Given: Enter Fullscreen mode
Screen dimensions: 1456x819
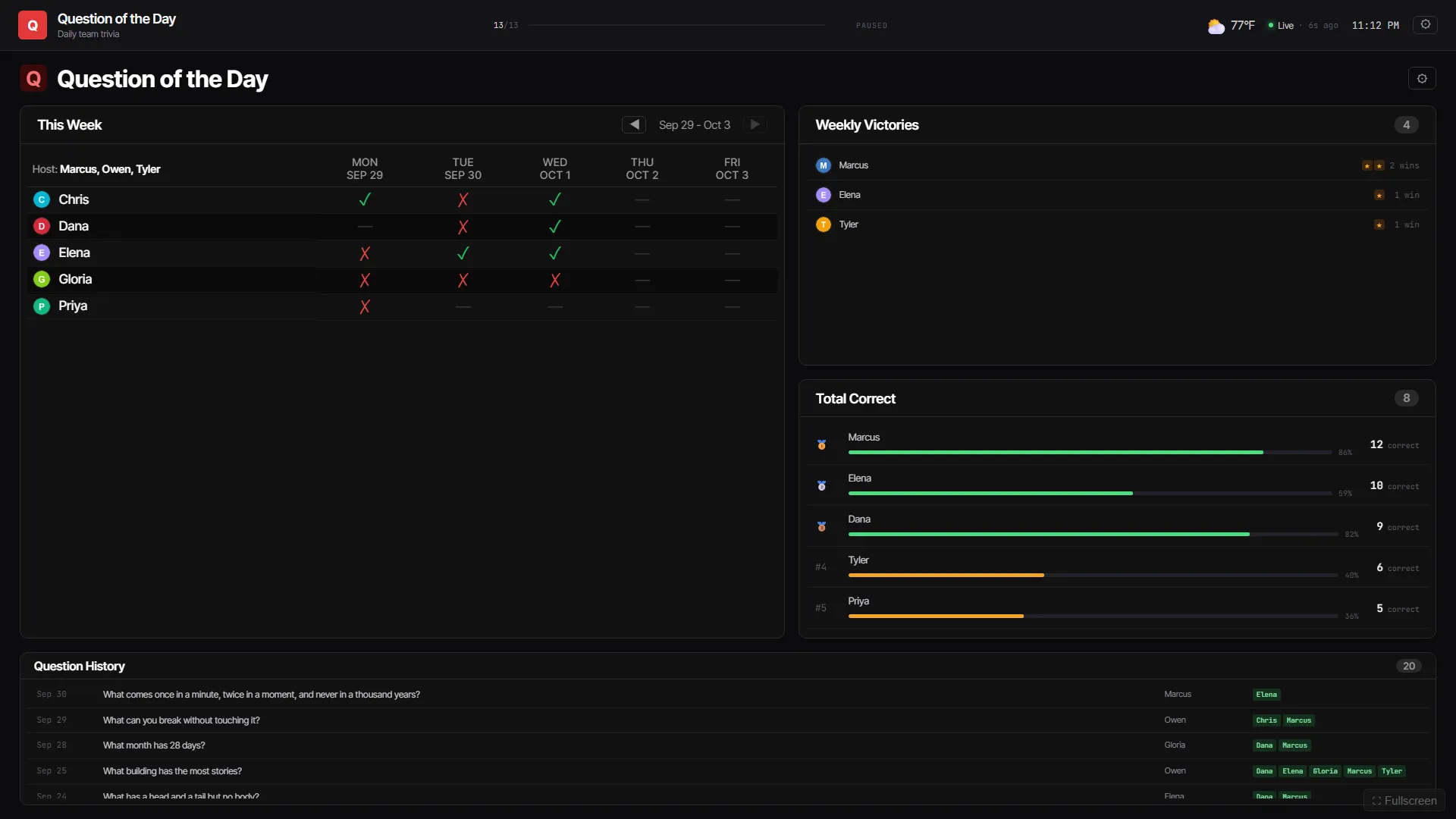Looking at the screenshot, I should click(1404, 801).
